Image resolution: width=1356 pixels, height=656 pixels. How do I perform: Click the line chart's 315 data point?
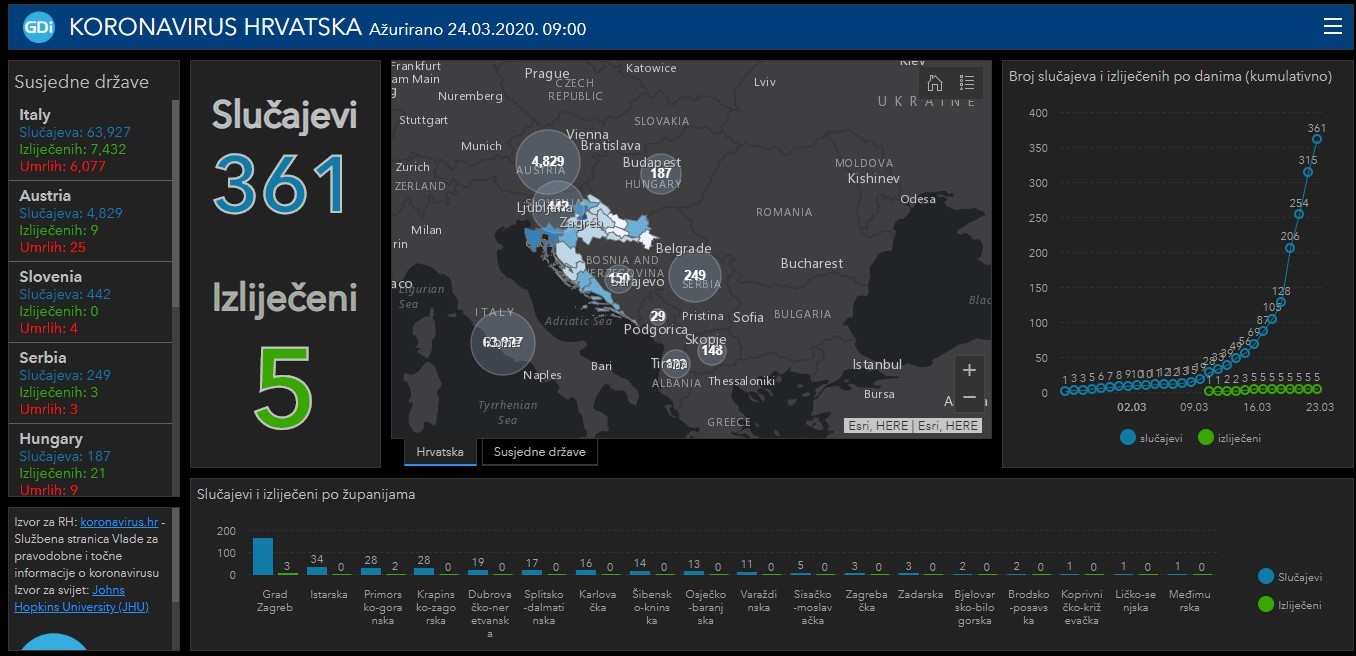click(1308, 172)
